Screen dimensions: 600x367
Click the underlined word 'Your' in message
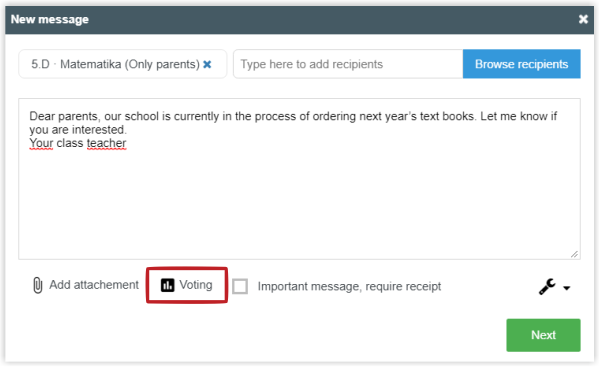pos(41,143)
